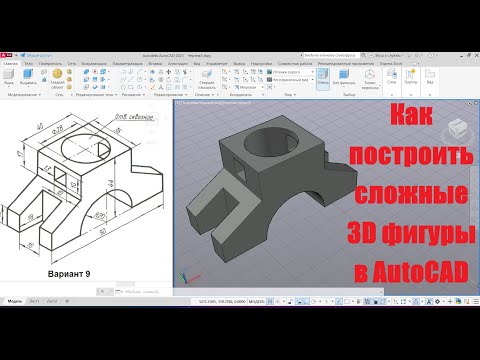Screen dimensions: 480x360
Task: Open the Groups (Группы) panel button
Action: coord(410,77)
